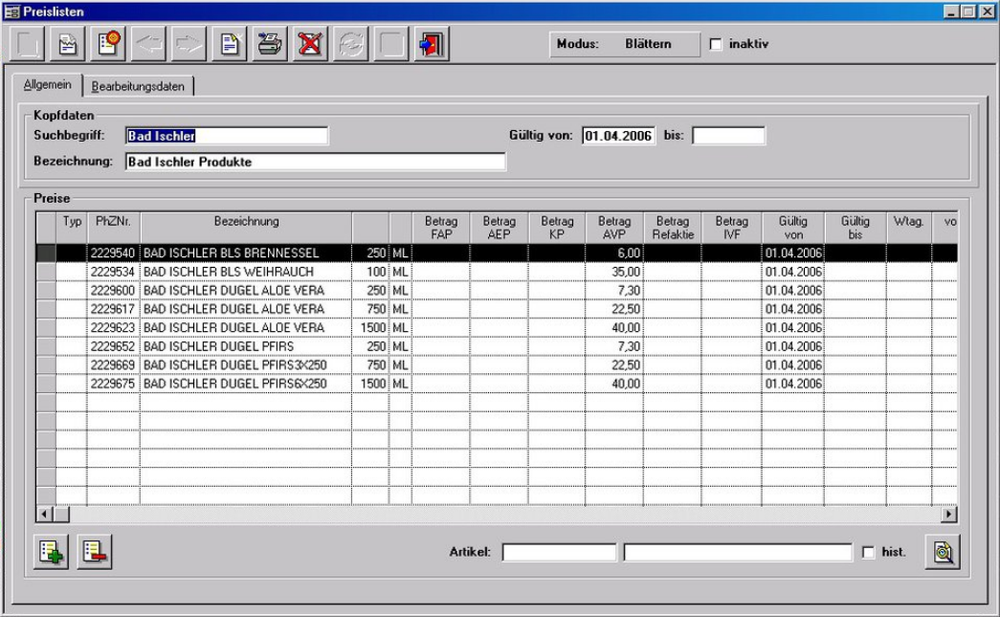Add a price row with green plus icon
Viewport: 1000px width, 617px height.
click(x=50, y=552)
